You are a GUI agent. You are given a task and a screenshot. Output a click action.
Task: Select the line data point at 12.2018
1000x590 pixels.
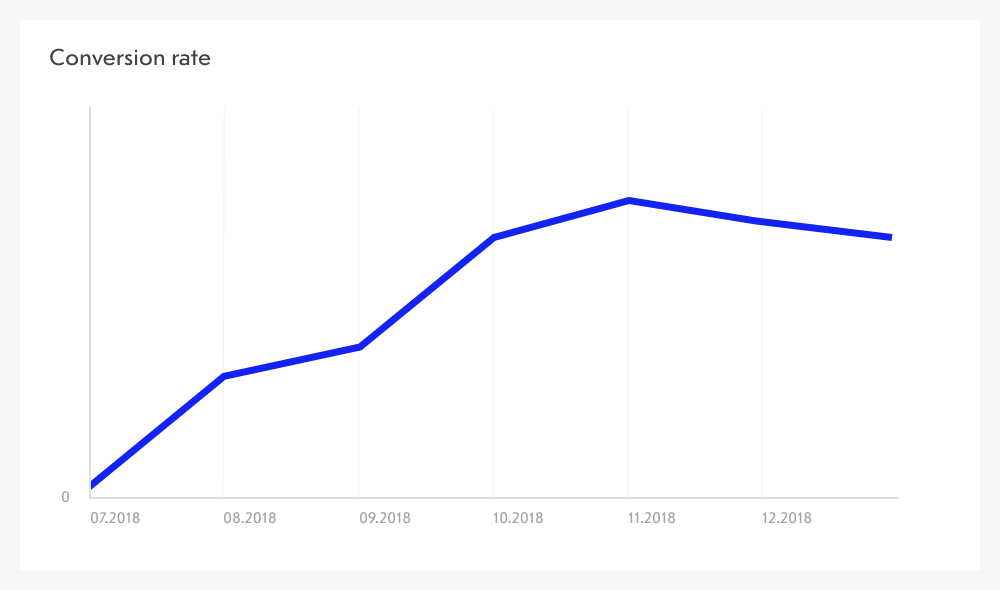pos(762,221)
